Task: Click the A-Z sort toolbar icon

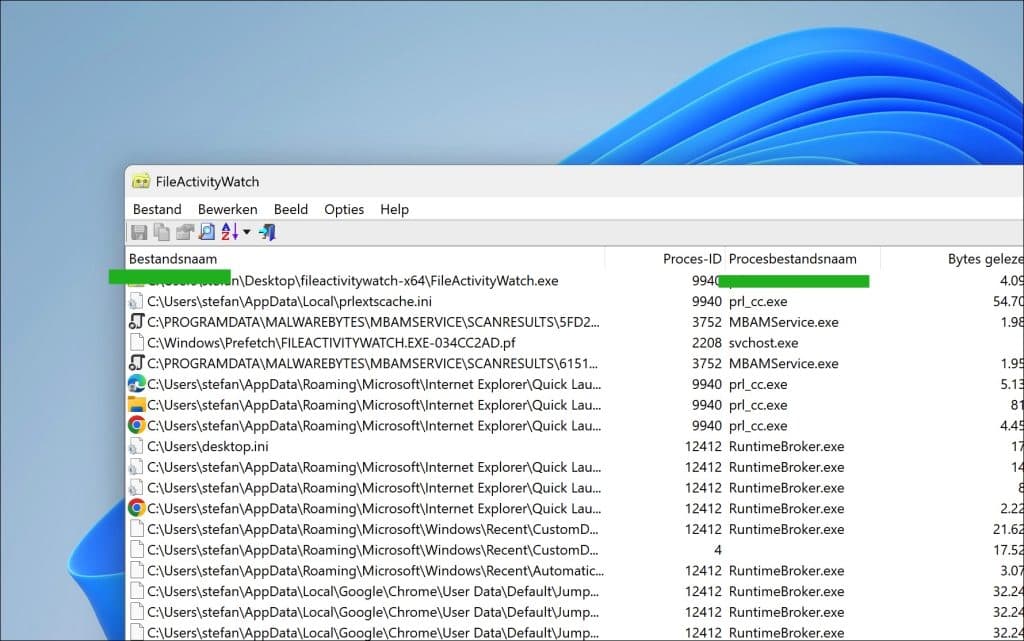Action: pos(230,232)
